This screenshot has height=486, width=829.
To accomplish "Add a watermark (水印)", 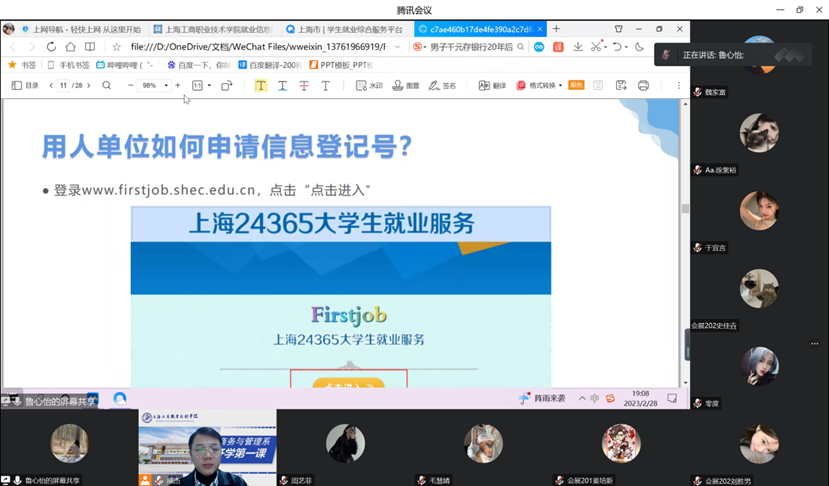I will point(369,86).
